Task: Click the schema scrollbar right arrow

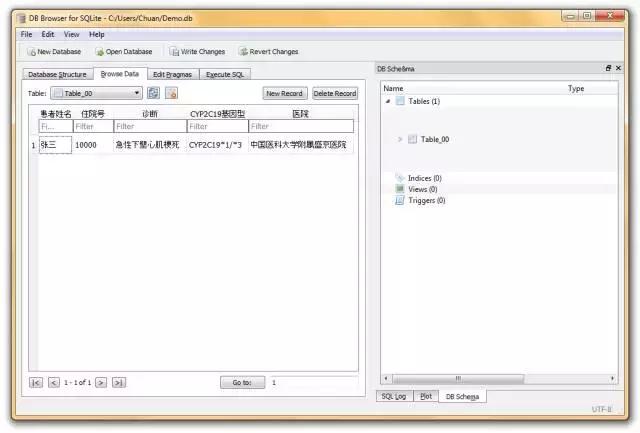Action: (612, 379)
